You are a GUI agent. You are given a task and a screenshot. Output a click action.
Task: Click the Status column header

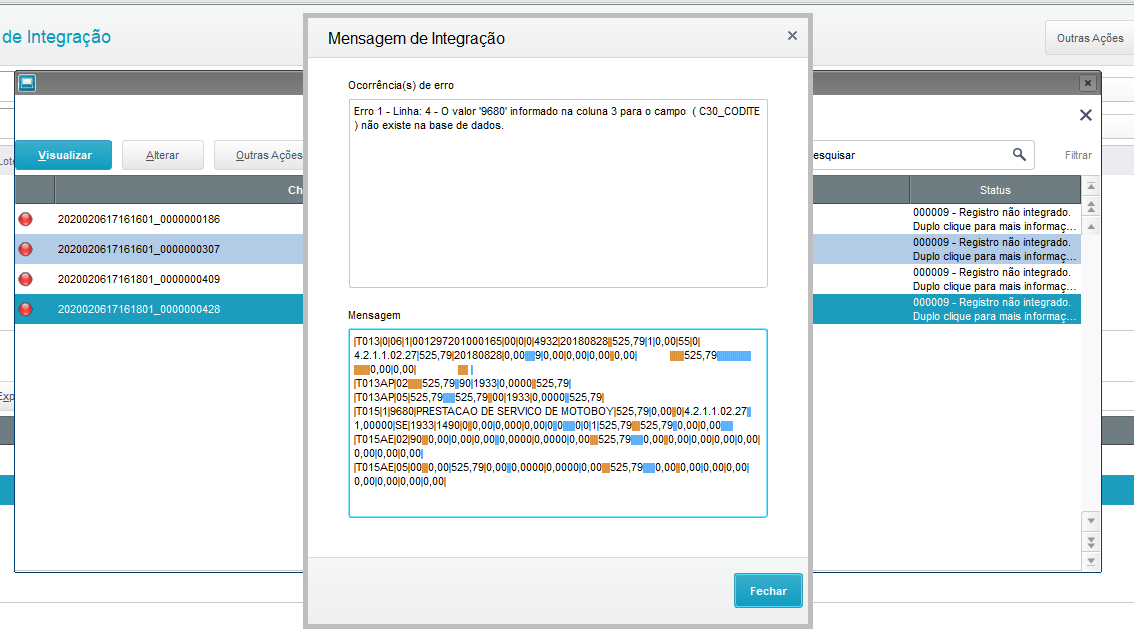point(995,190)
